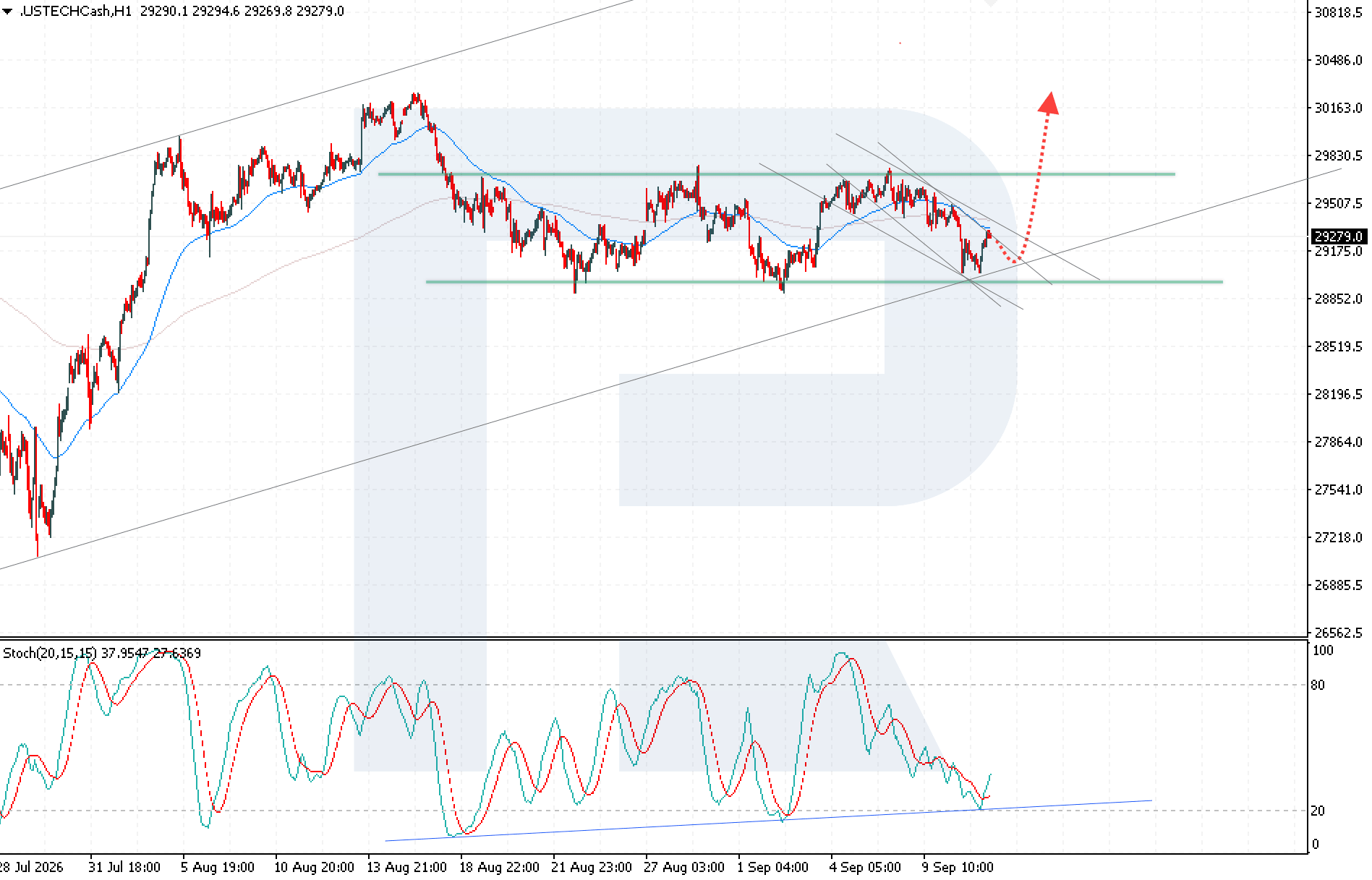Select the lower green support line
This screenshot has width=1372, height=880.
825,281
